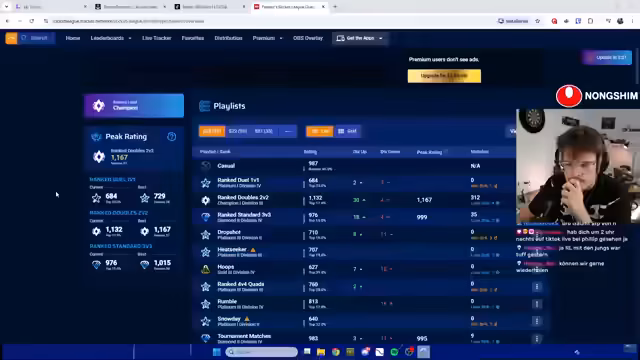Screen dimensions: 640x360
Task: Open Spotify from the Windows taskbar
Action: (394, 352)
